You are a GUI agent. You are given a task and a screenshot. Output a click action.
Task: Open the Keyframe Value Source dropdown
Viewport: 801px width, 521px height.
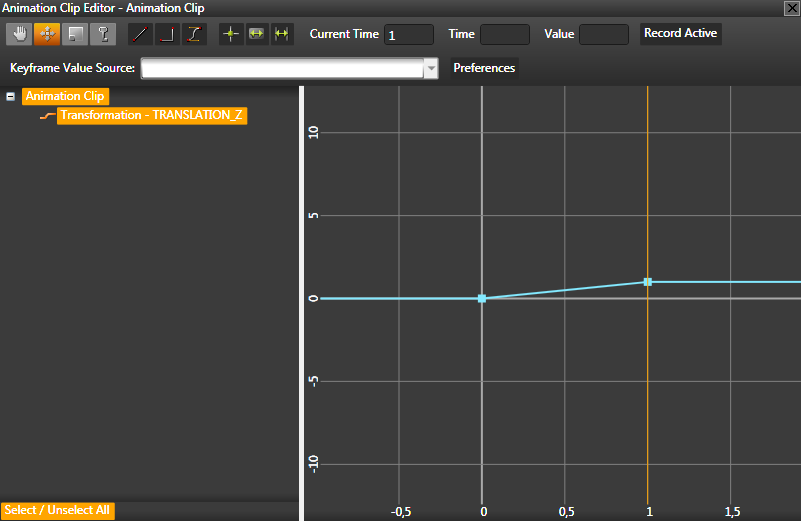[431, 68]
